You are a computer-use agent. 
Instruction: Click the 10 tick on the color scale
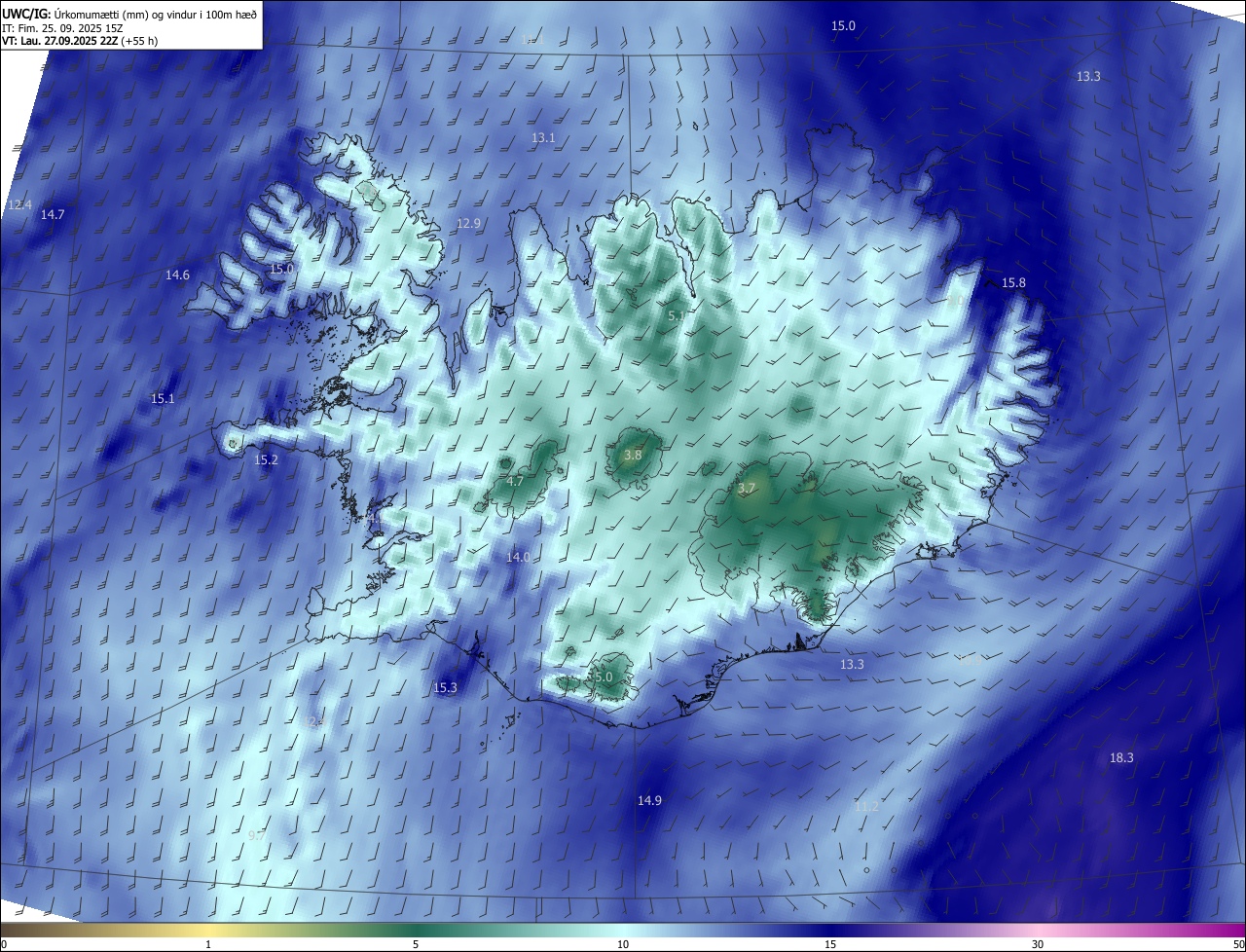(623, 945)
